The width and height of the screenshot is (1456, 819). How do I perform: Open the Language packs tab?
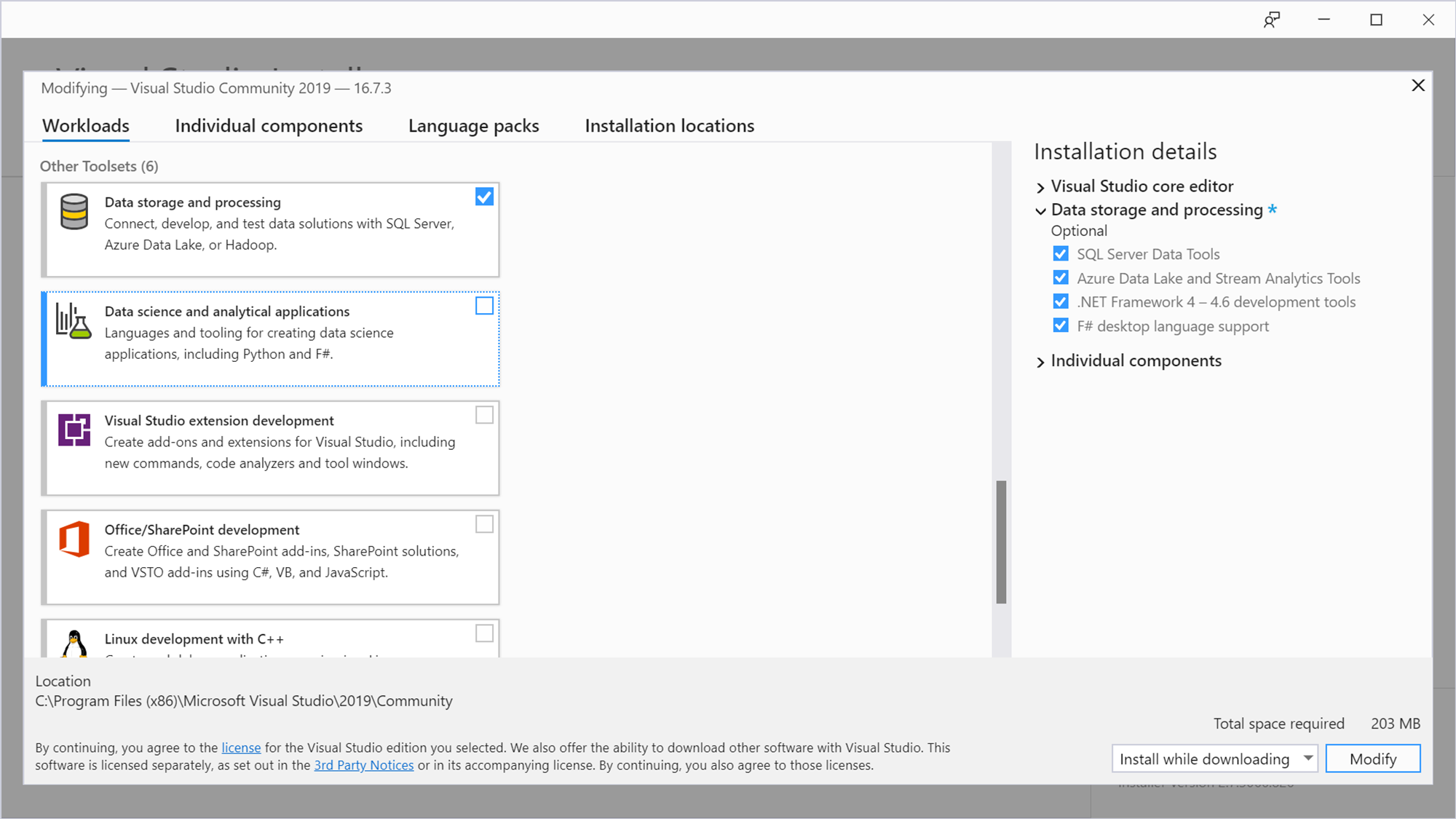[x=473, y=126]
